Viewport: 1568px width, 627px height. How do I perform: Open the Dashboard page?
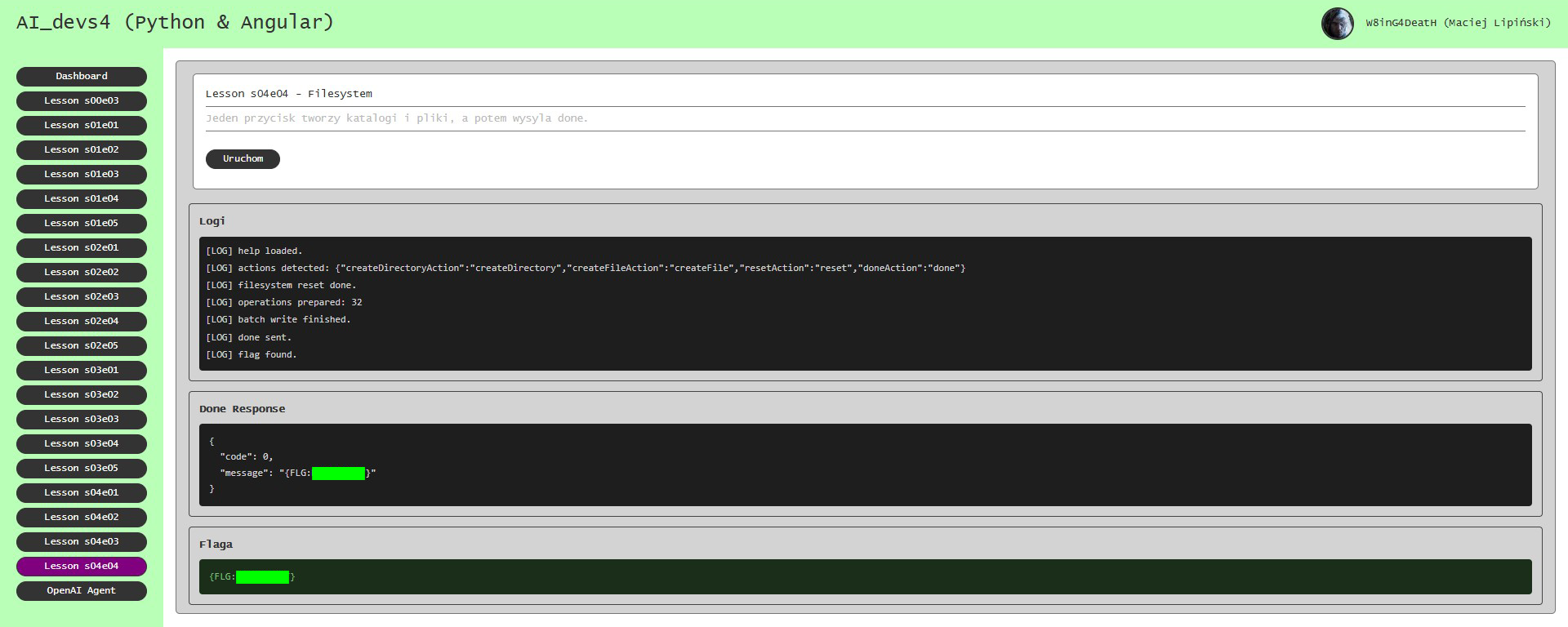tap(82, 76)
